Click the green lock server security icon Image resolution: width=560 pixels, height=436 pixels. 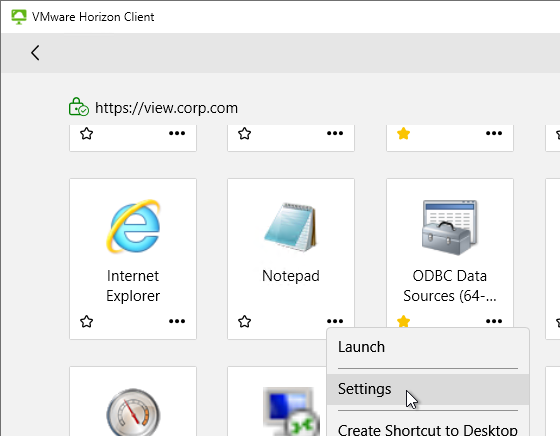pyautogui.click(x=79, y=107)
